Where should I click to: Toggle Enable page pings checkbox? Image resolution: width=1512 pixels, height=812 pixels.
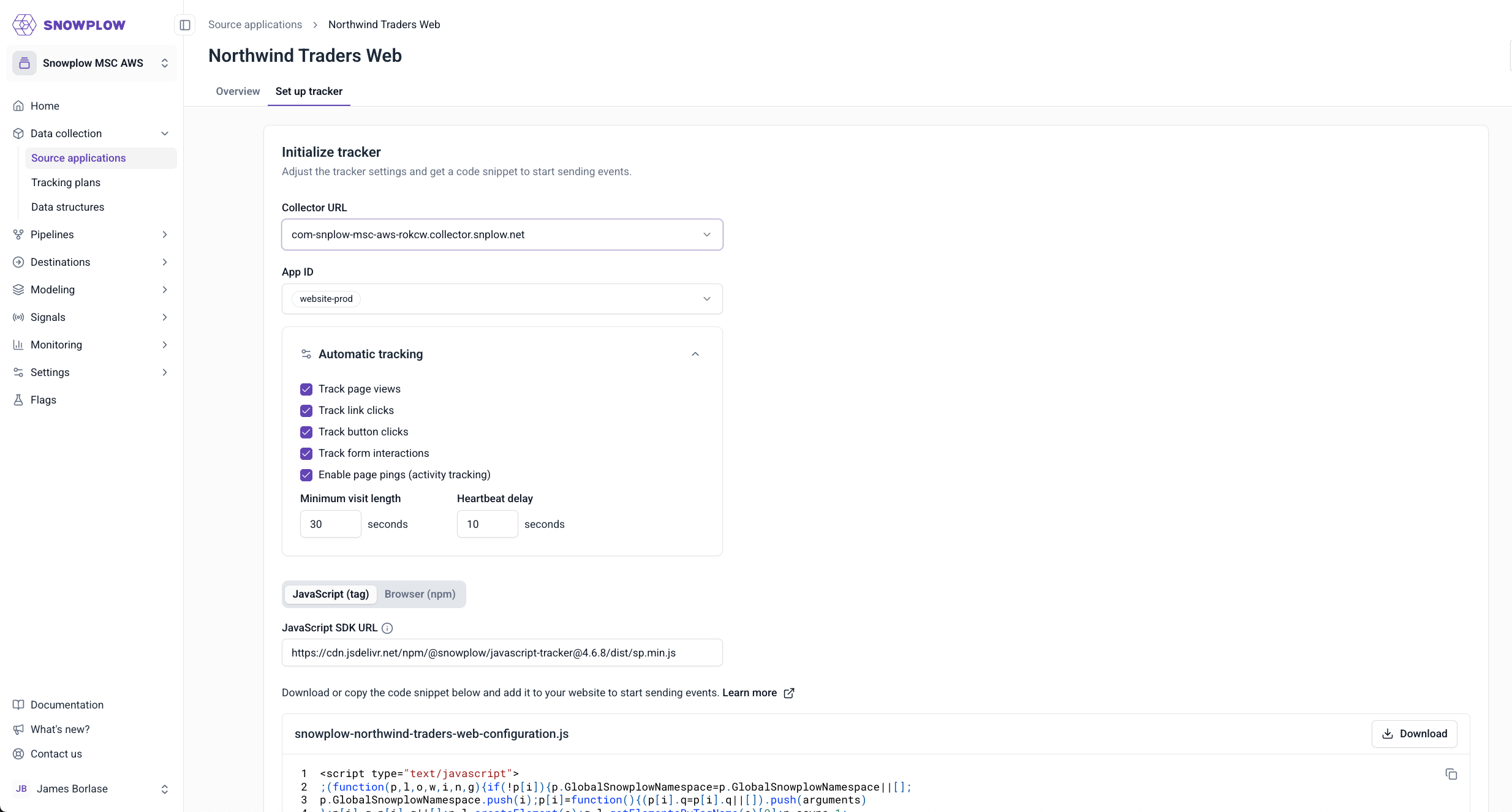(x=306, y=475)
